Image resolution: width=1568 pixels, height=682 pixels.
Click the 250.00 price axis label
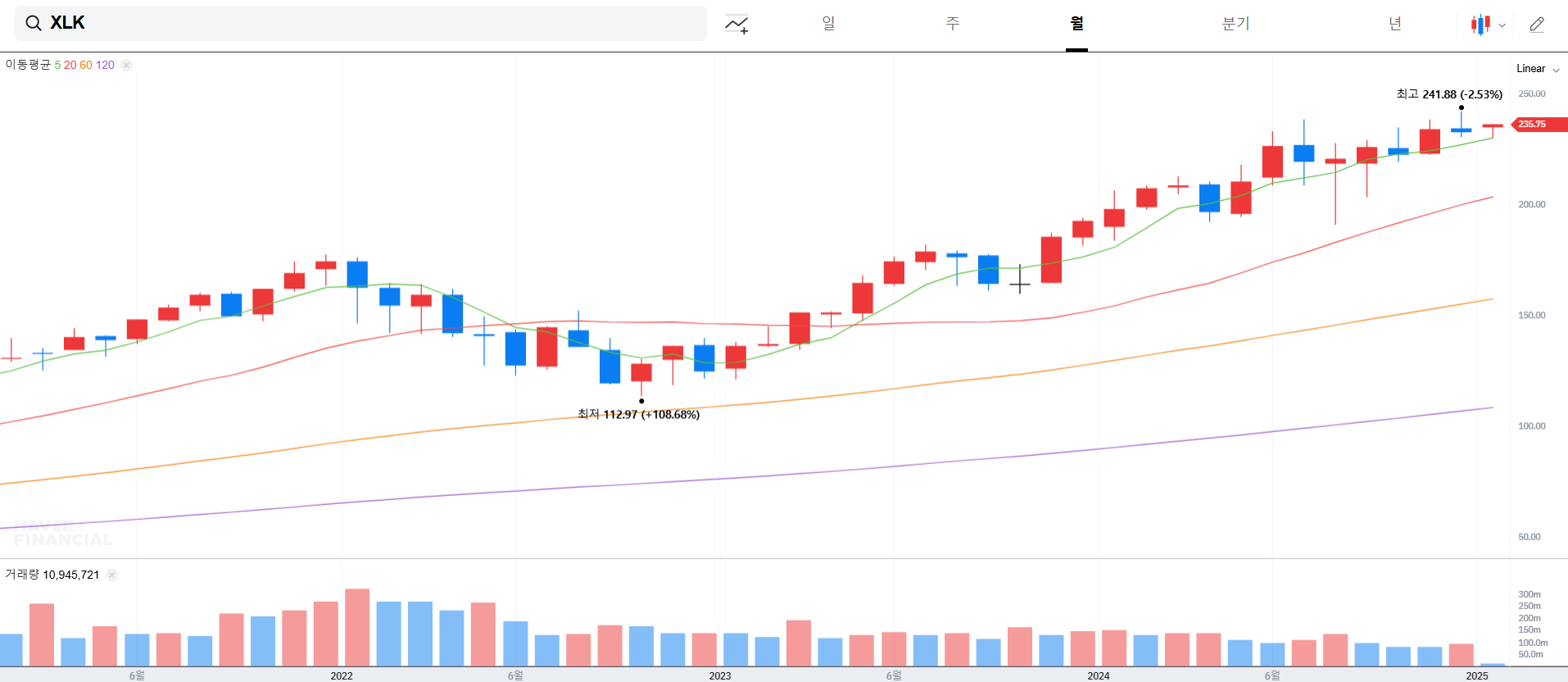coord(1532,93)
